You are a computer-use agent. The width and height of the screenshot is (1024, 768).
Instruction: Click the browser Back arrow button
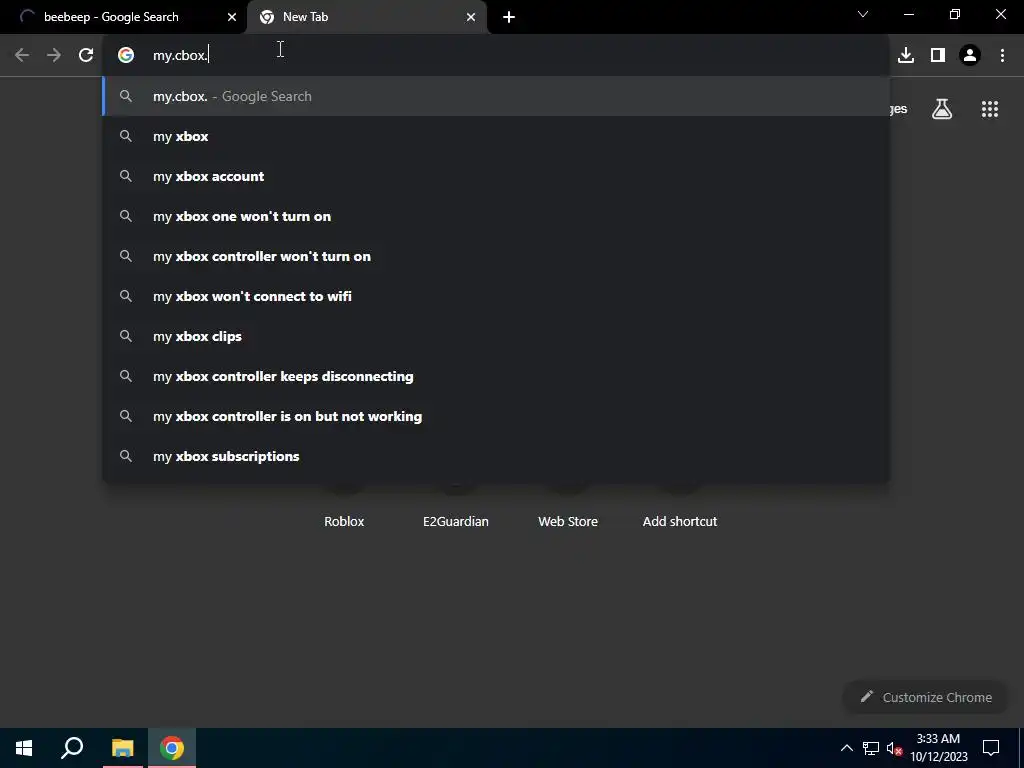pyautogui.click(x=22, y=56)
